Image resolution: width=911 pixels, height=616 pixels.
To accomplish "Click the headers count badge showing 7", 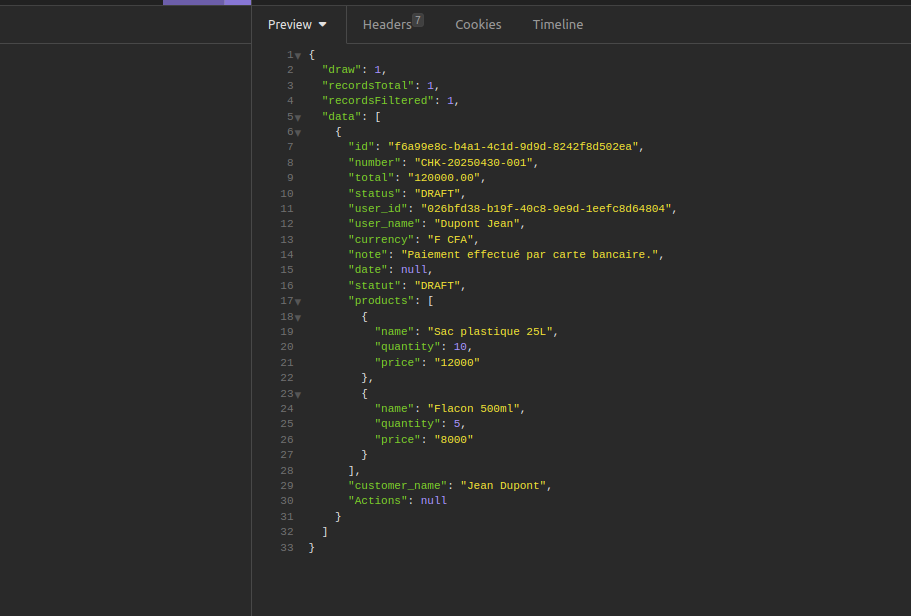I will tap(418, 20).
